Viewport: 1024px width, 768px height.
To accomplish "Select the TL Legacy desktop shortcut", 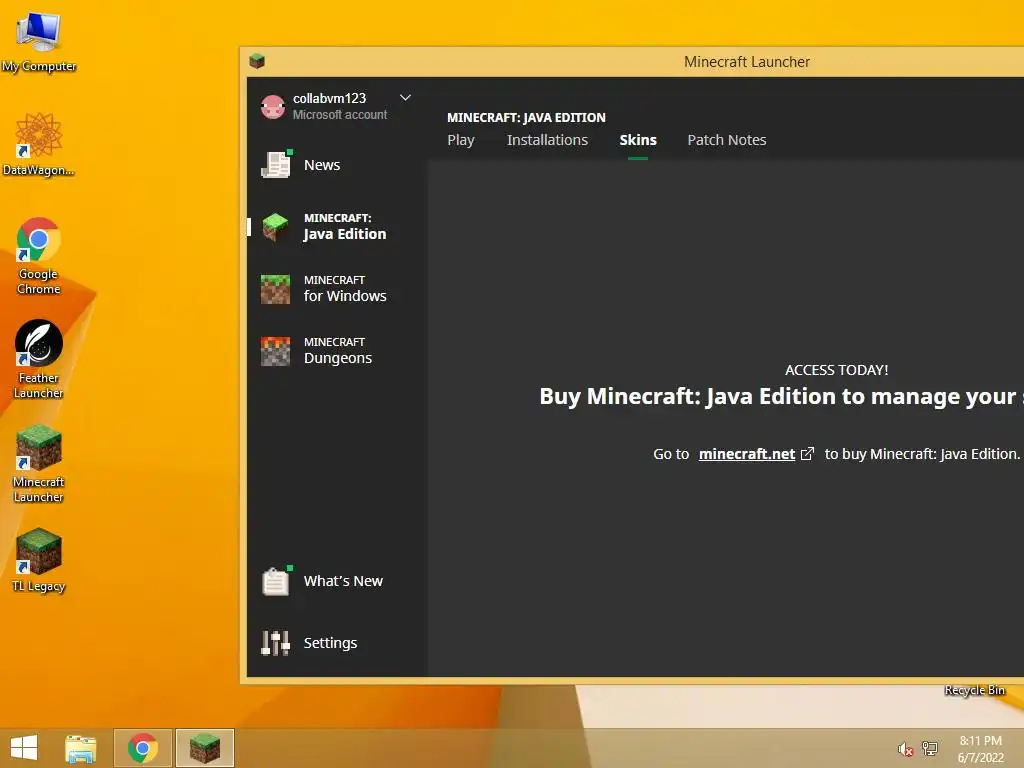I will point(39,560).
